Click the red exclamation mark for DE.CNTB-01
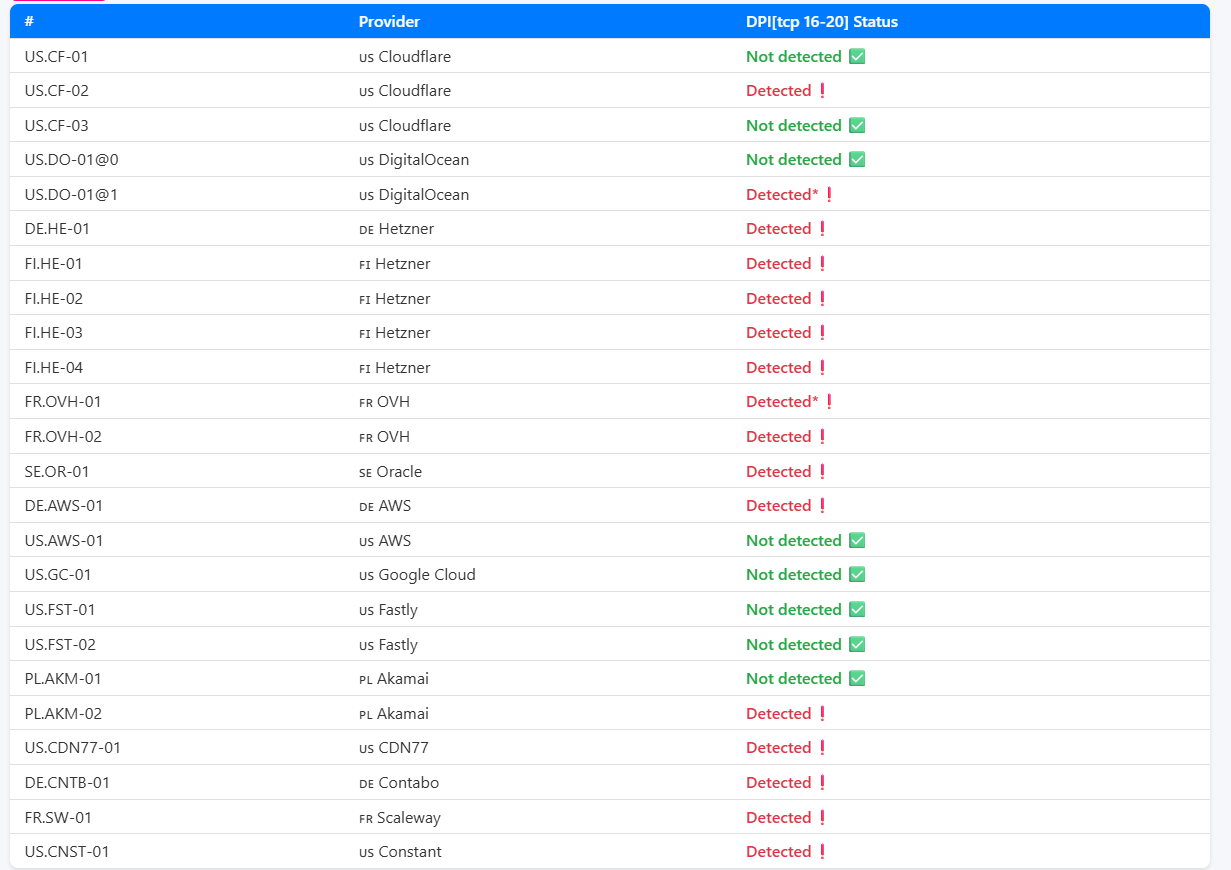 tap(822, 783)
